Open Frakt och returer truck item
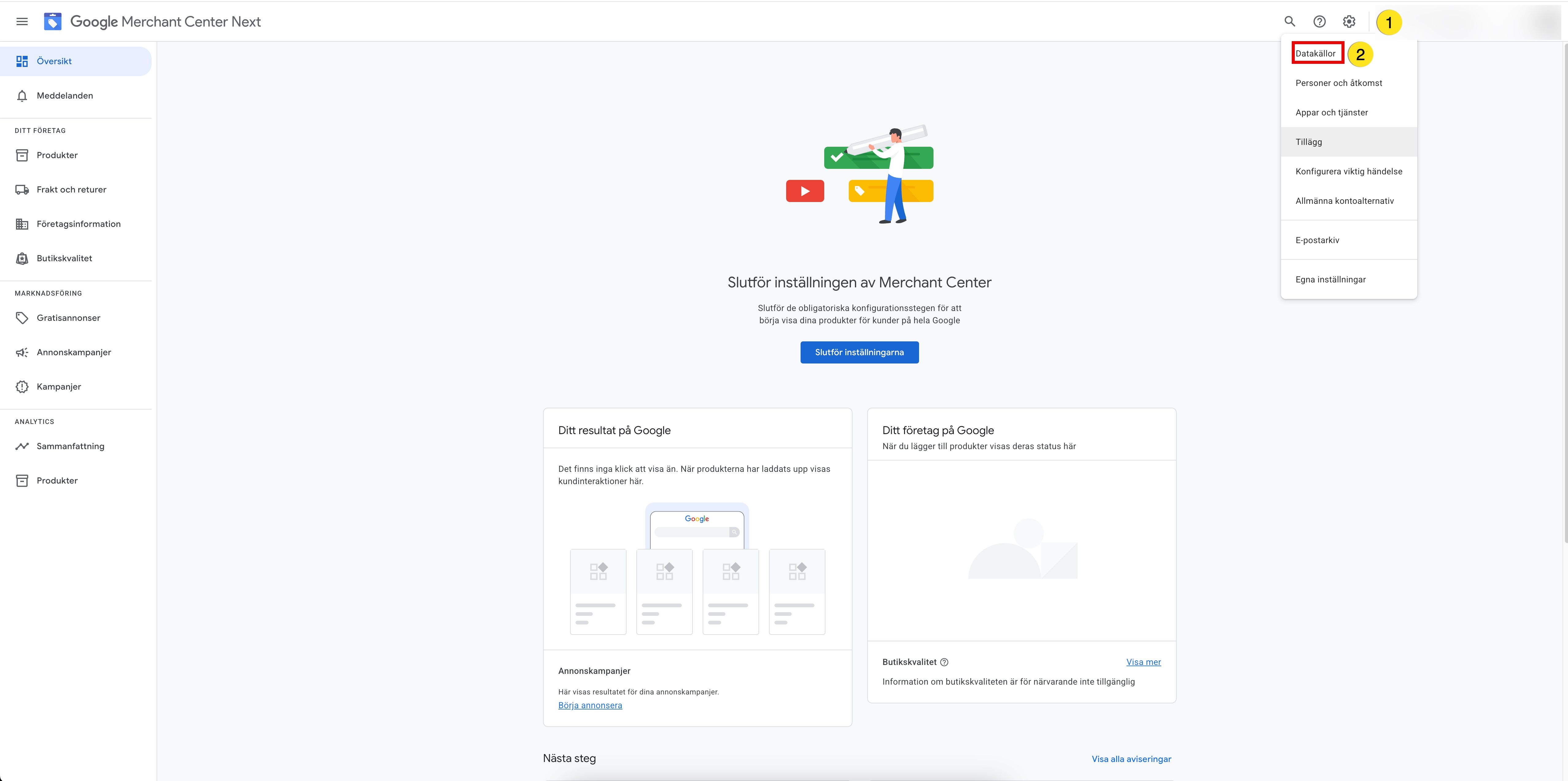 point(71,189)
